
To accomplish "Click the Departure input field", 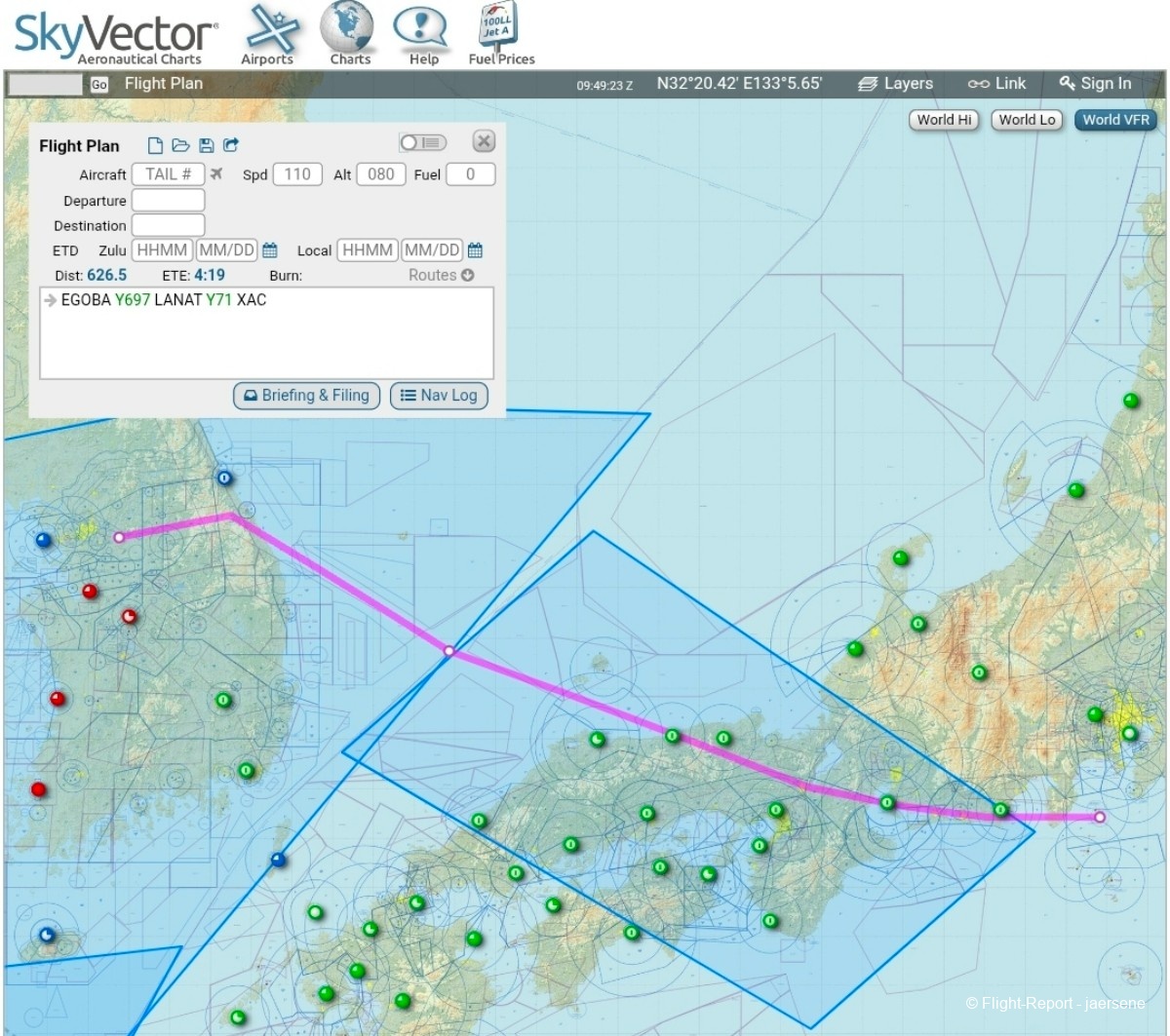I will tap(168, 201).
